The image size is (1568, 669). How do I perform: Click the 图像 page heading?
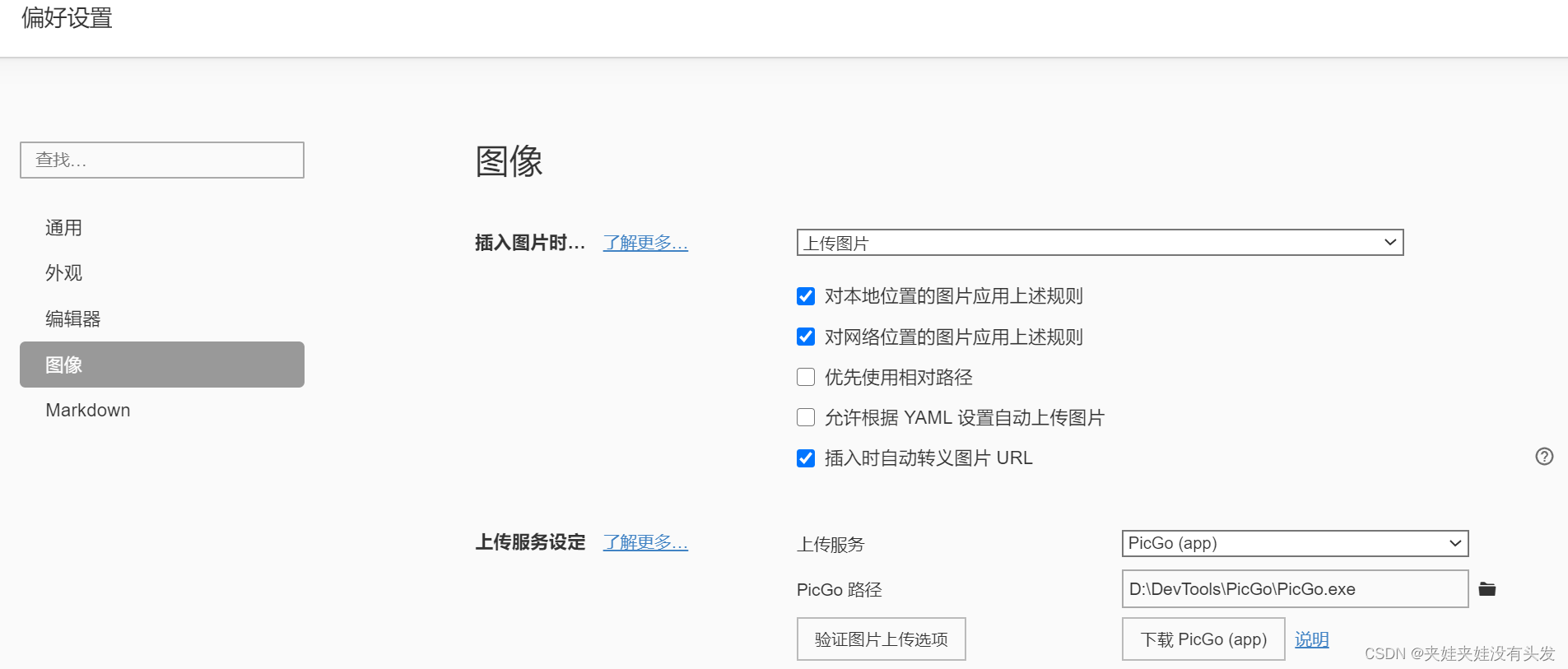pos(509,161)
